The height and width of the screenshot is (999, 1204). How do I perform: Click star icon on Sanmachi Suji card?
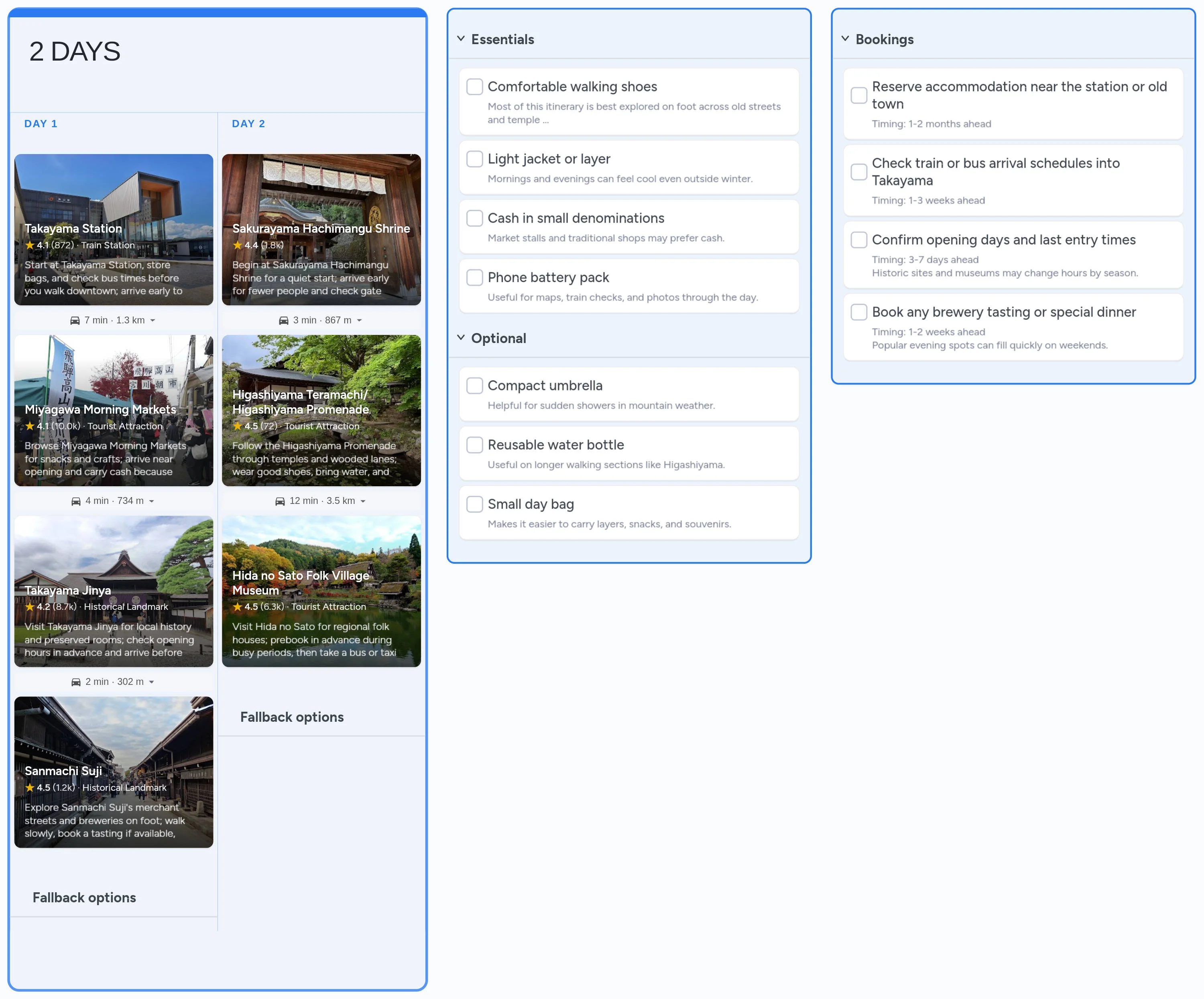pos(30,788)
